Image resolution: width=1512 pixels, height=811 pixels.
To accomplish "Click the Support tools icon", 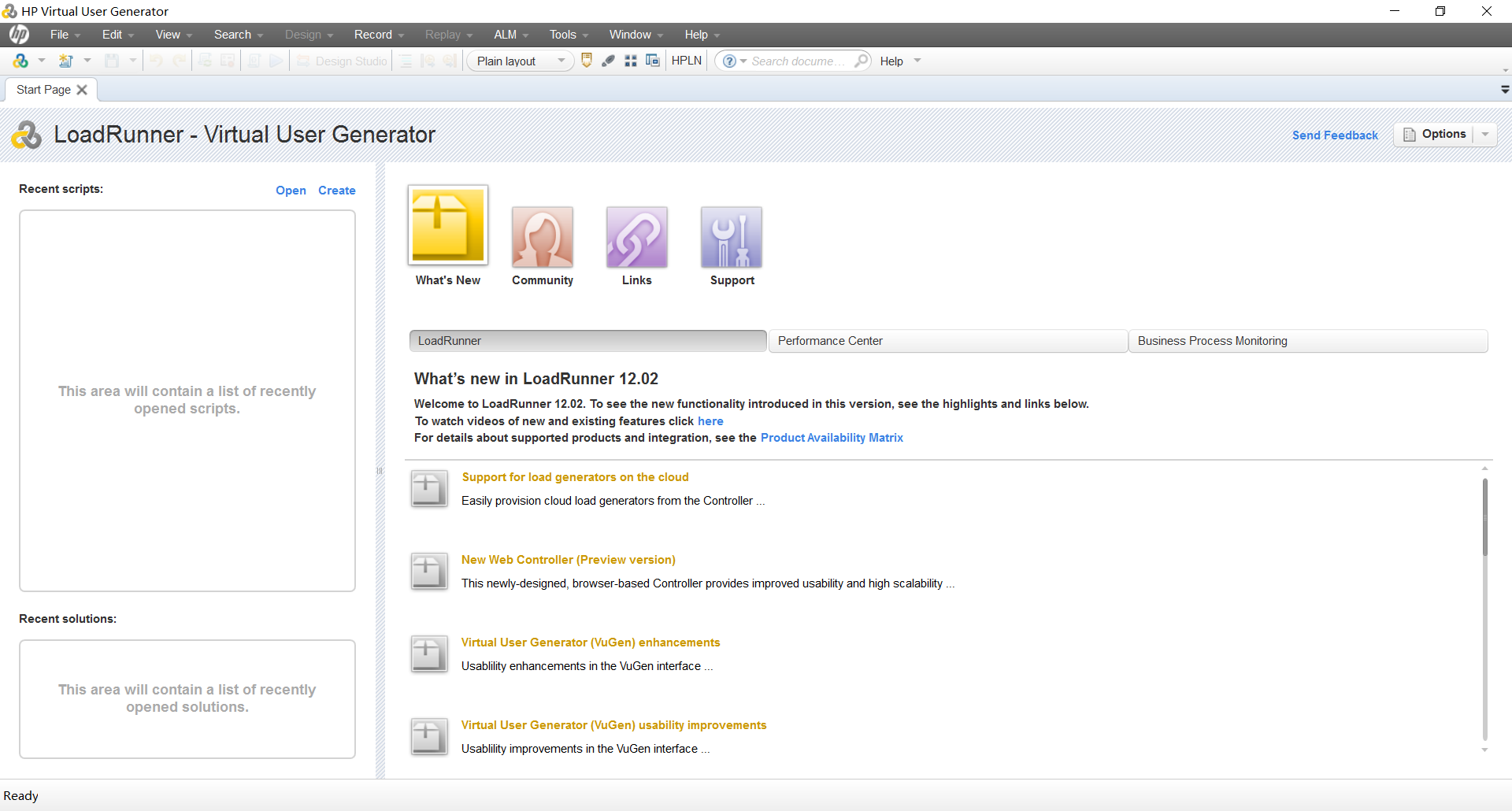I will 732,237.
